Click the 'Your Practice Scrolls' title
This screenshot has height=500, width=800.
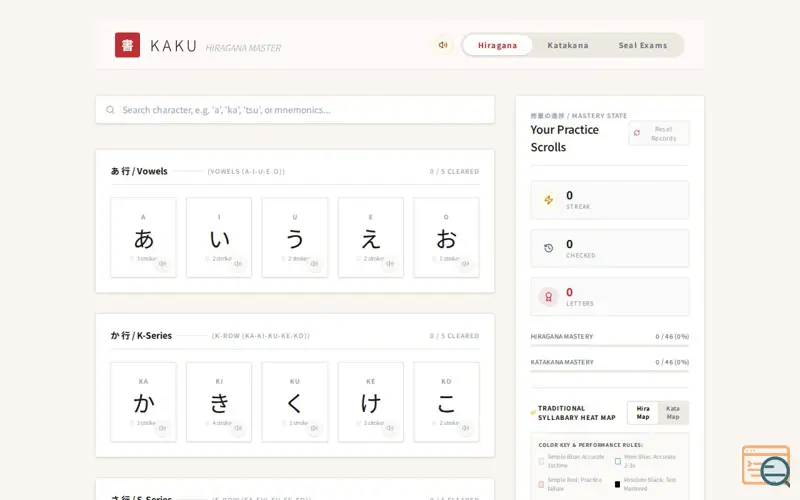point(564,138)
